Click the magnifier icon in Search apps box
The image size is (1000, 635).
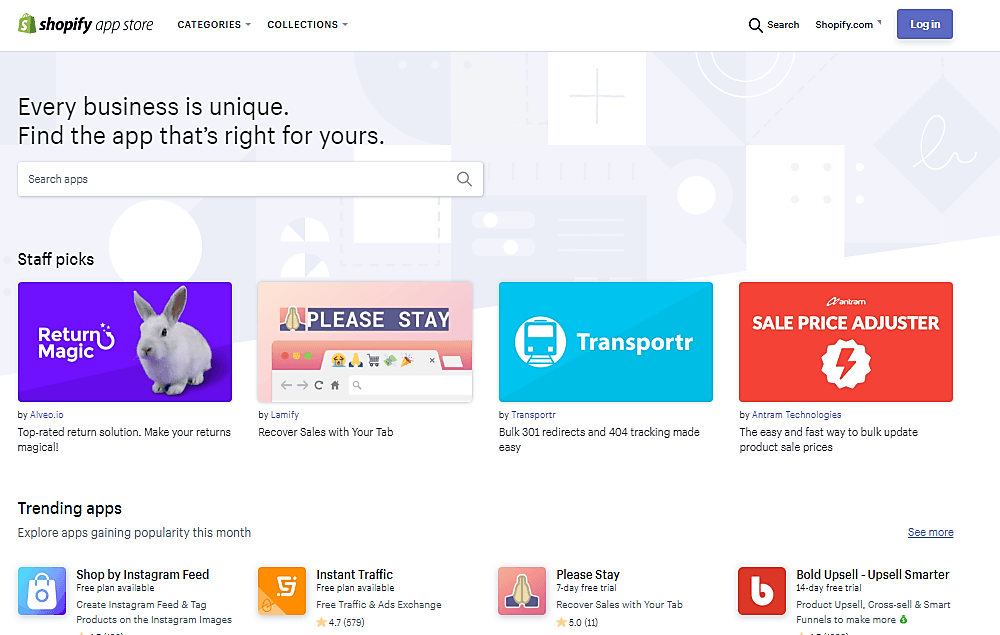point(464,179)
